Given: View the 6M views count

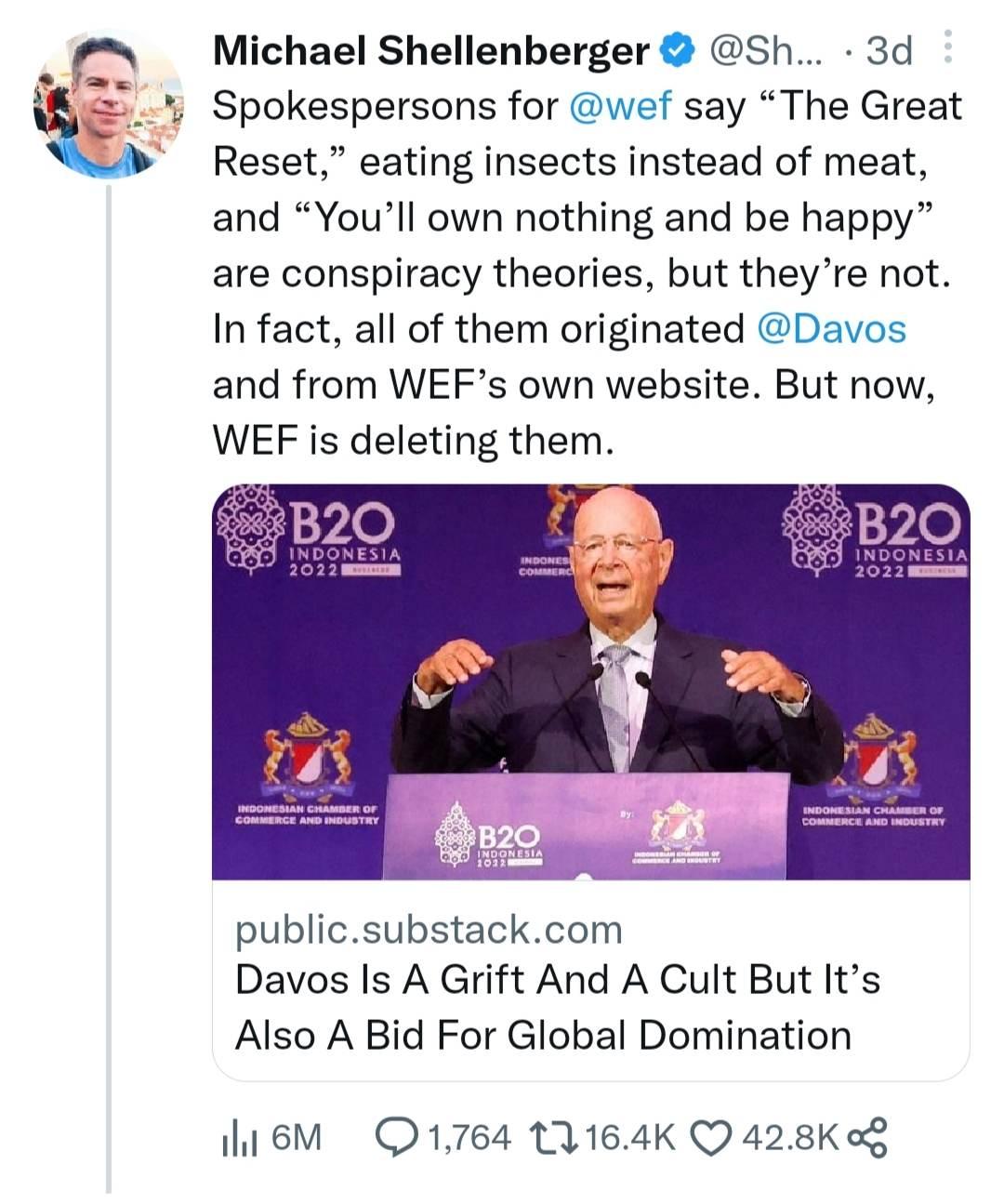Looking at the screenshot, I should (x=296, y=1137).
